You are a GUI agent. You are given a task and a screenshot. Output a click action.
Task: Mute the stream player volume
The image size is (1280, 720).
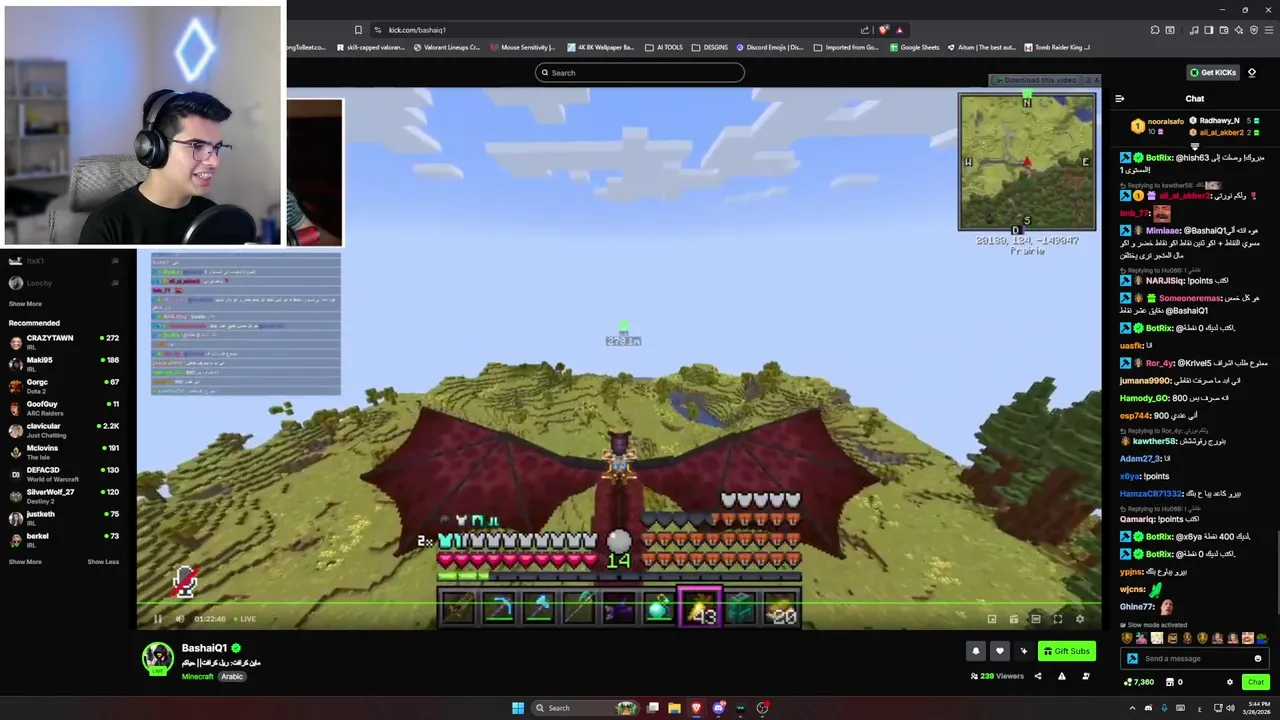click(180, 619)
